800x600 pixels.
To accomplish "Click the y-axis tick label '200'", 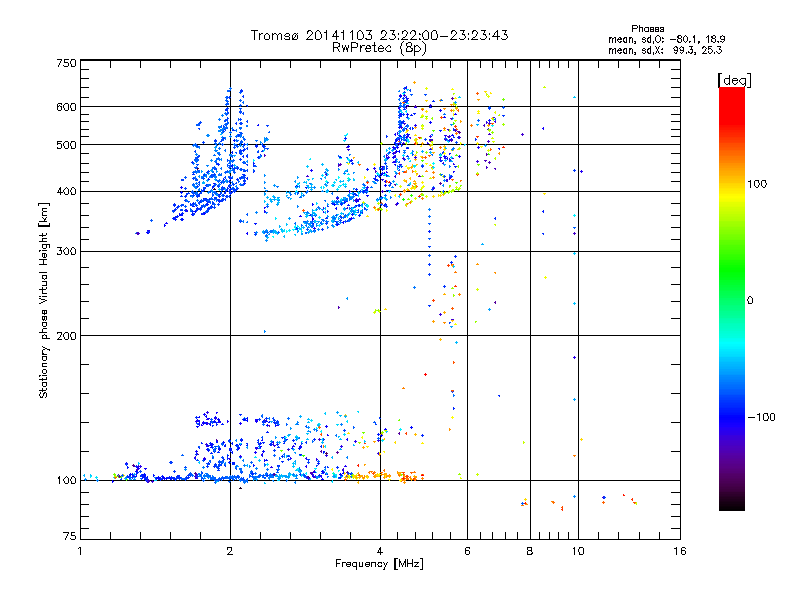I will pos(66,336).
